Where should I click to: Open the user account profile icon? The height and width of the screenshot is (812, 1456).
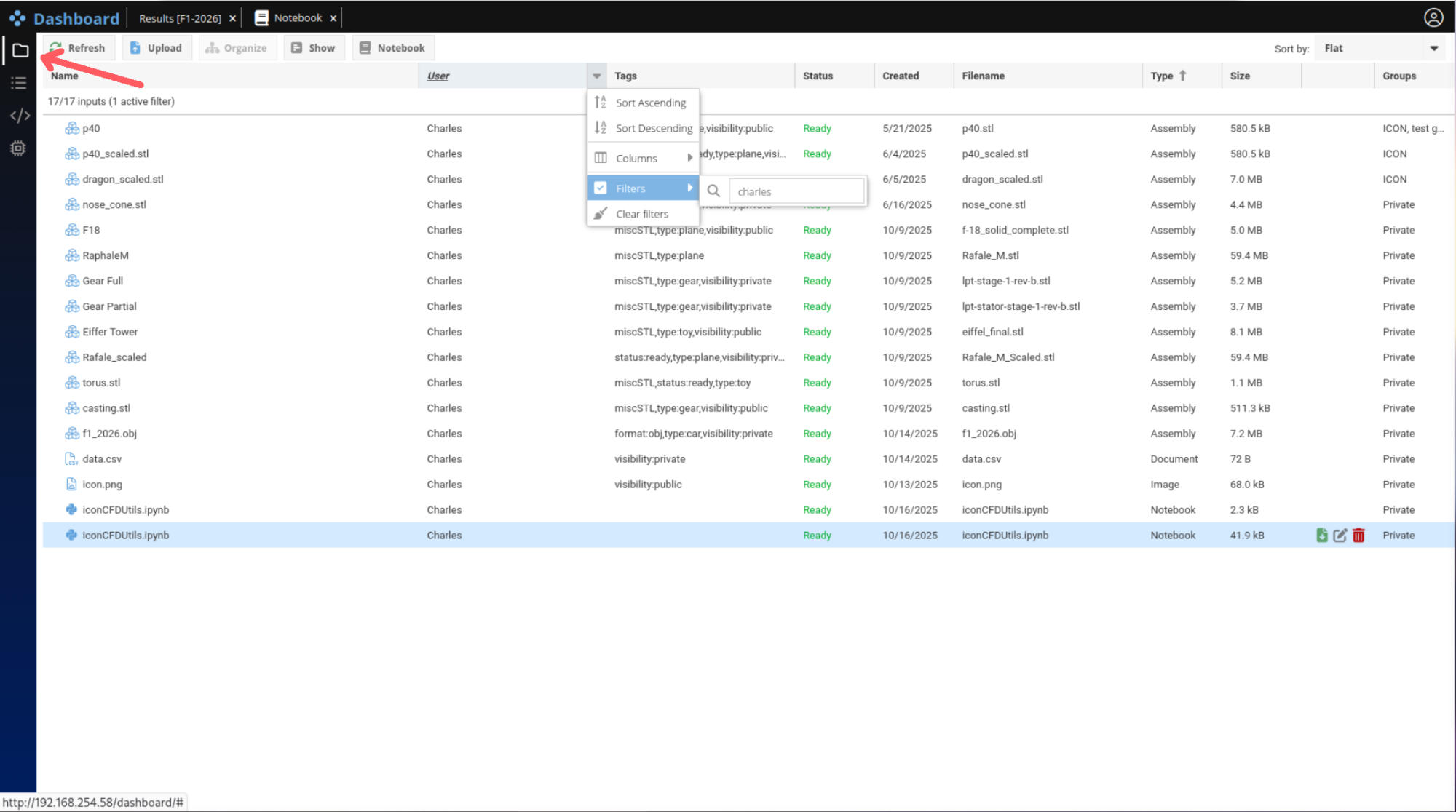click(1433, 17)
